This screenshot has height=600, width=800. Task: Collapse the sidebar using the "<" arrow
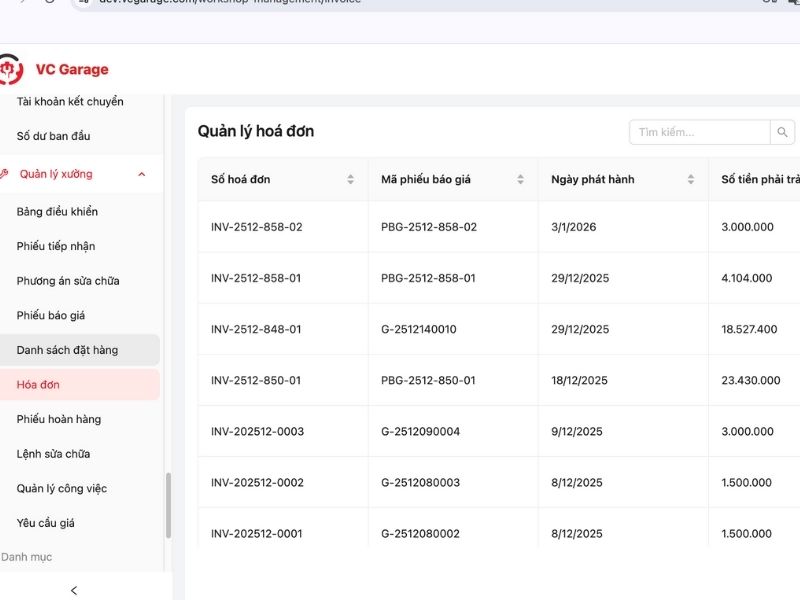pos(73,590)
